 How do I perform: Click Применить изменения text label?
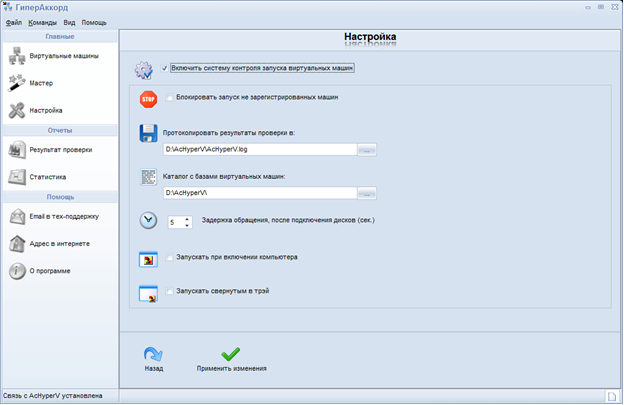232,369
